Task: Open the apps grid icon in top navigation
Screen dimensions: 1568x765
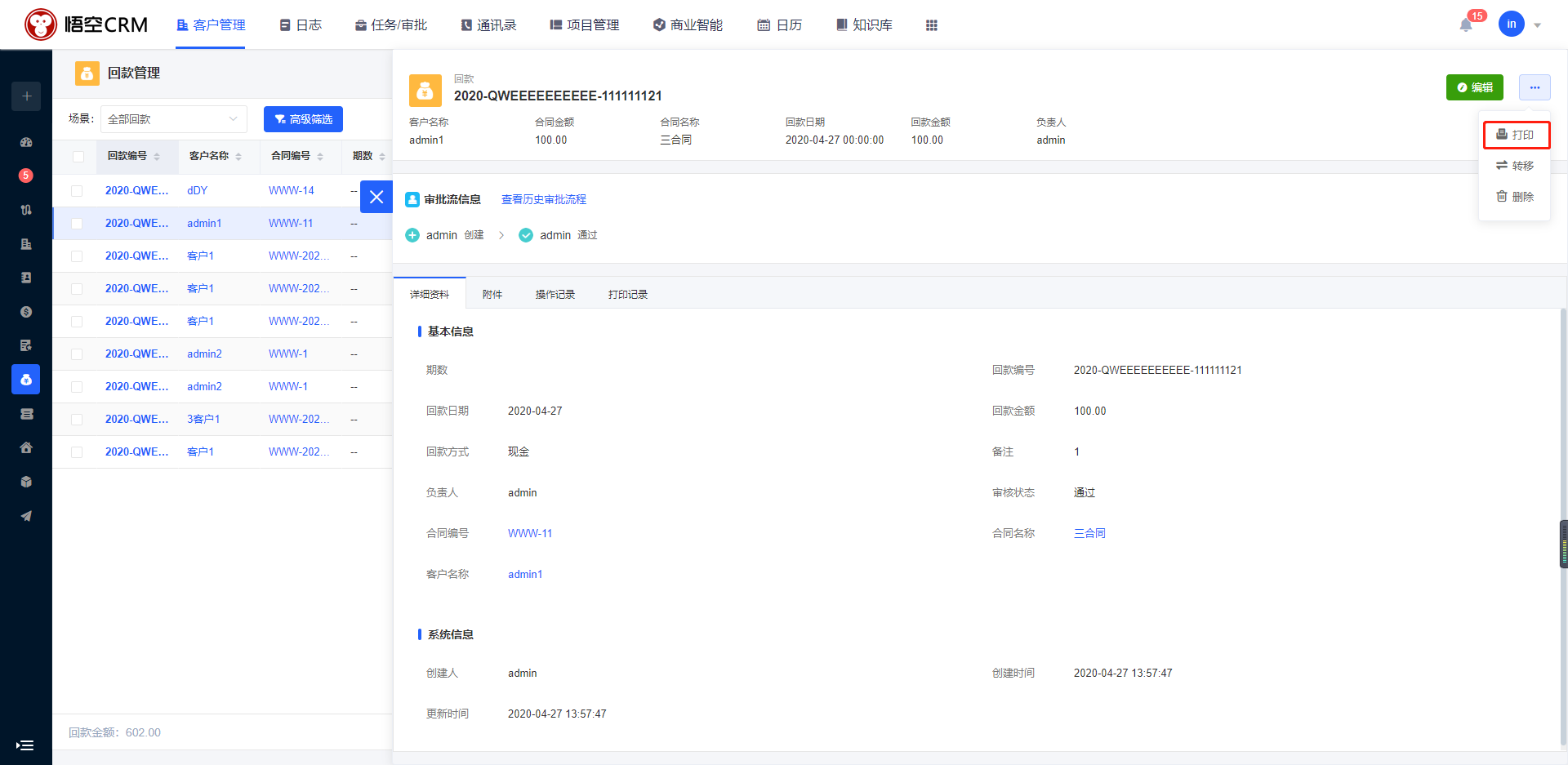Action: point(932,25)
